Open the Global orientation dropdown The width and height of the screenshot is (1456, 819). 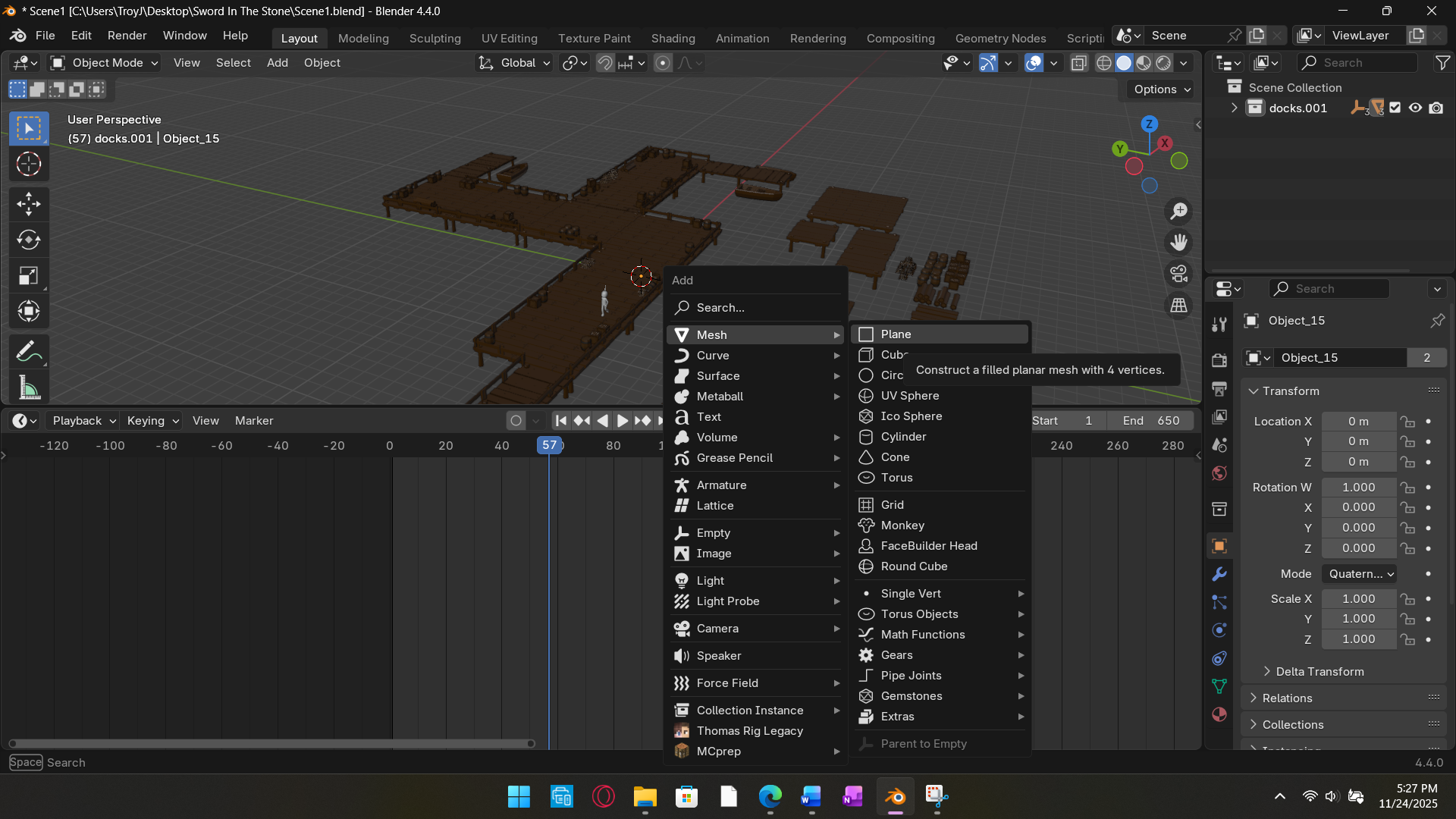513,63
